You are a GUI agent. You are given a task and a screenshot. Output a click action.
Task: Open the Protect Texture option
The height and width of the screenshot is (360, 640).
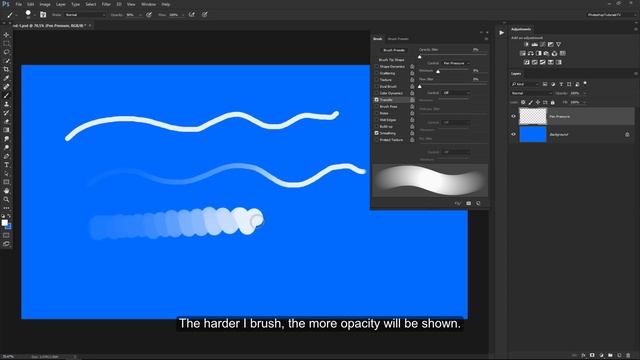391,140
